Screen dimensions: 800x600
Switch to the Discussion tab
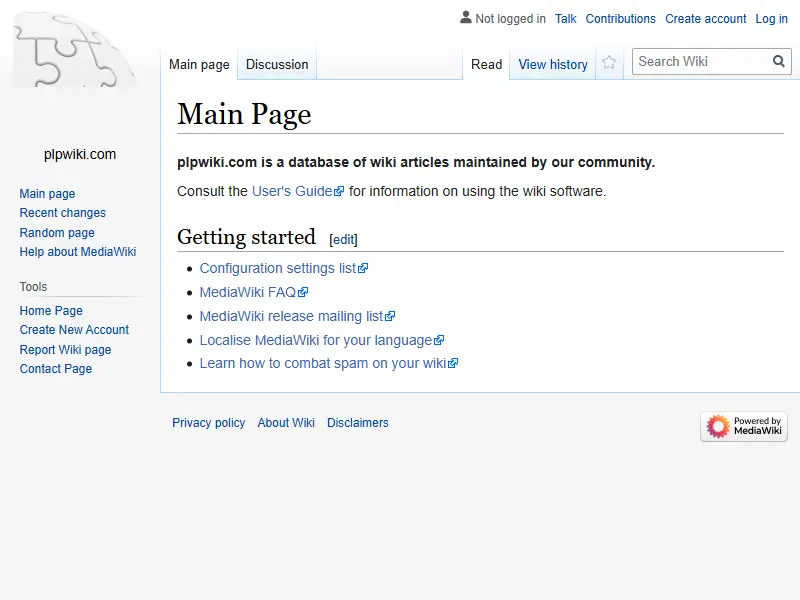coord(277,65)
